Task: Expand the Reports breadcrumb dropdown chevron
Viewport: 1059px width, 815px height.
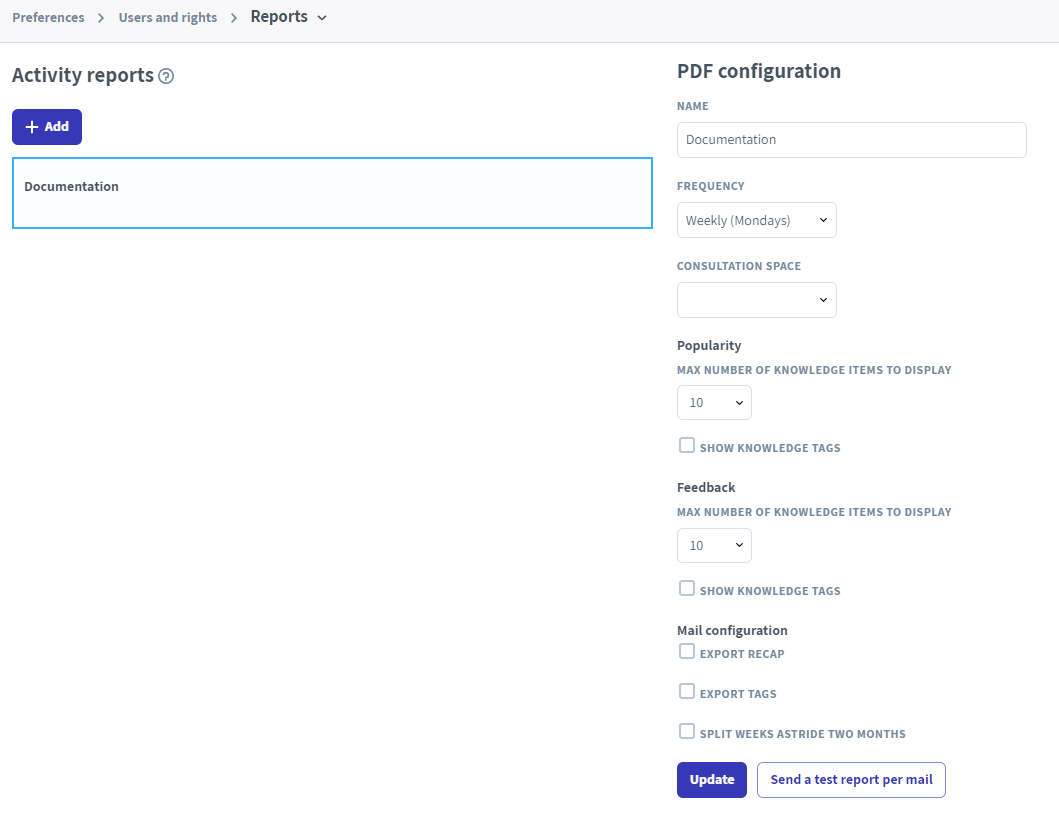Action: [322, 18]
